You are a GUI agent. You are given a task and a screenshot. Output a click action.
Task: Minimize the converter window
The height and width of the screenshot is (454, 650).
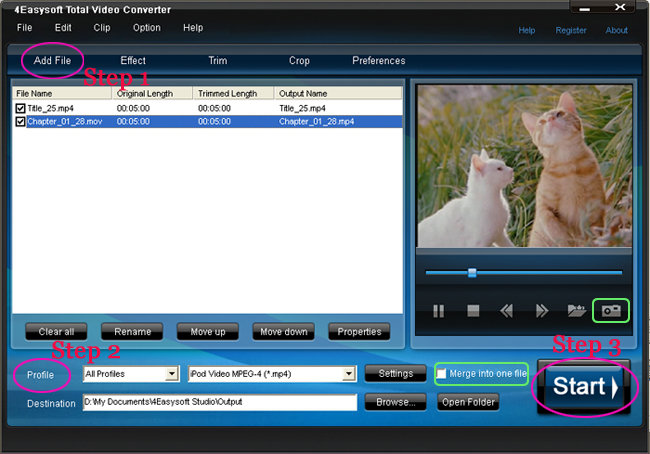585,9
